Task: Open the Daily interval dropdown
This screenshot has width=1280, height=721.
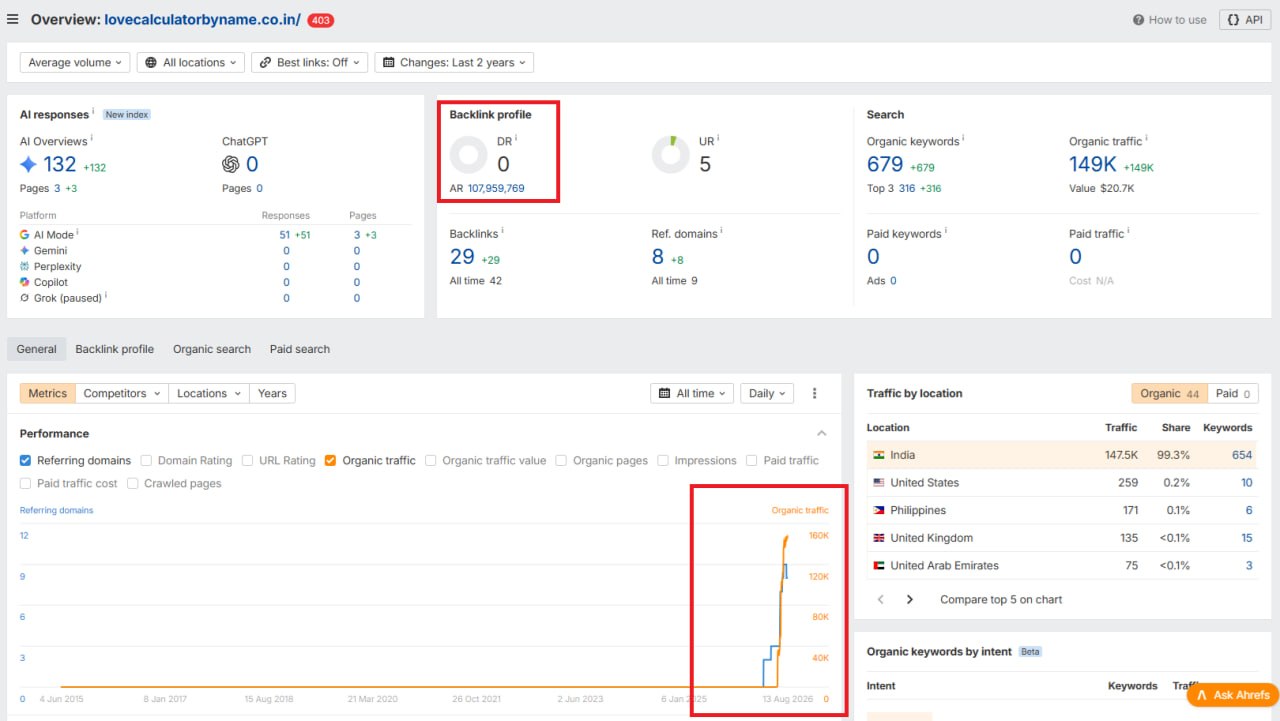Action: coord(768,394)
